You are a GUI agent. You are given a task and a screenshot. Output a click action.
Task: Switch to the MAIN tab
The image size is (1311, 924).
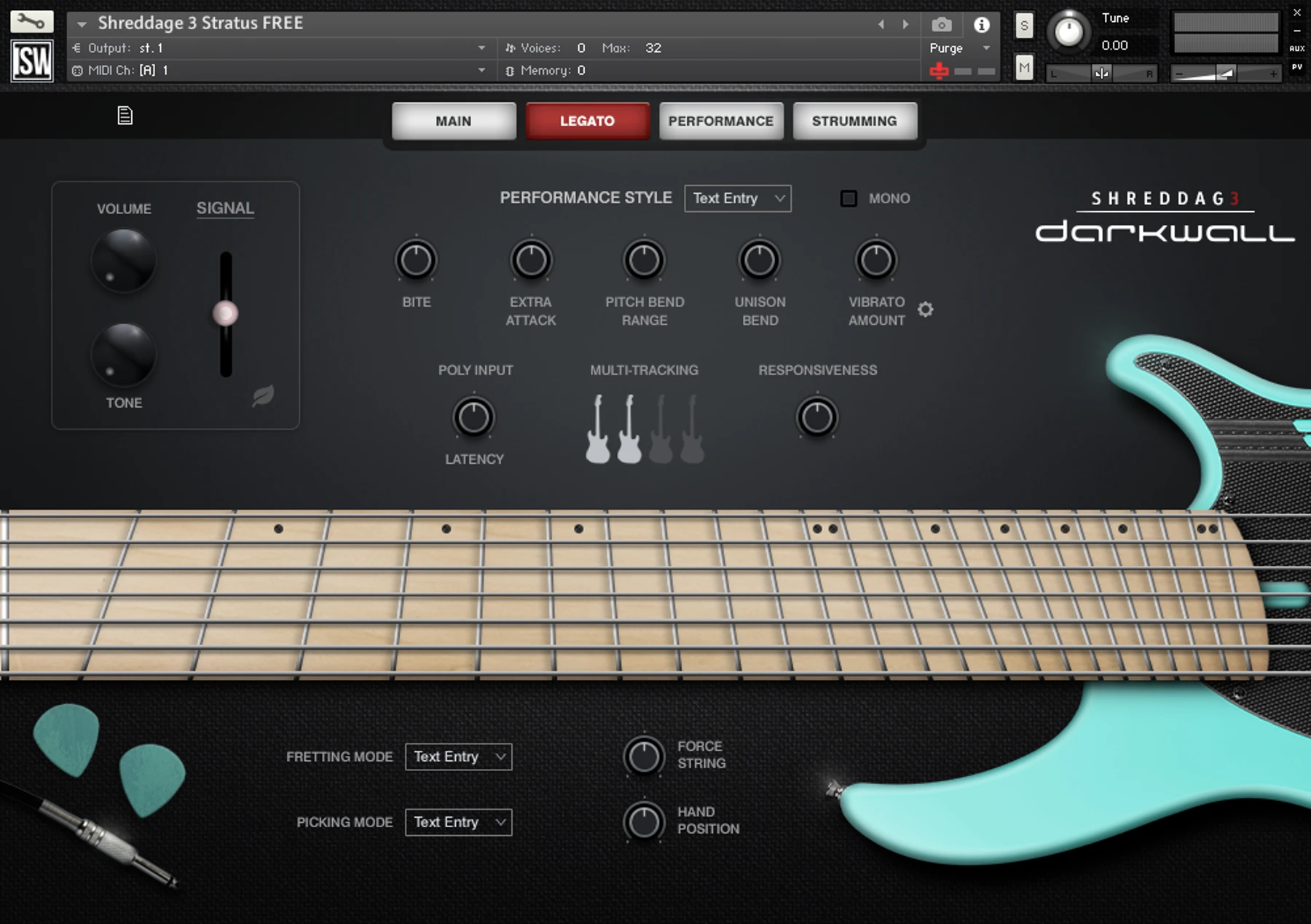(x=454, y=121)
